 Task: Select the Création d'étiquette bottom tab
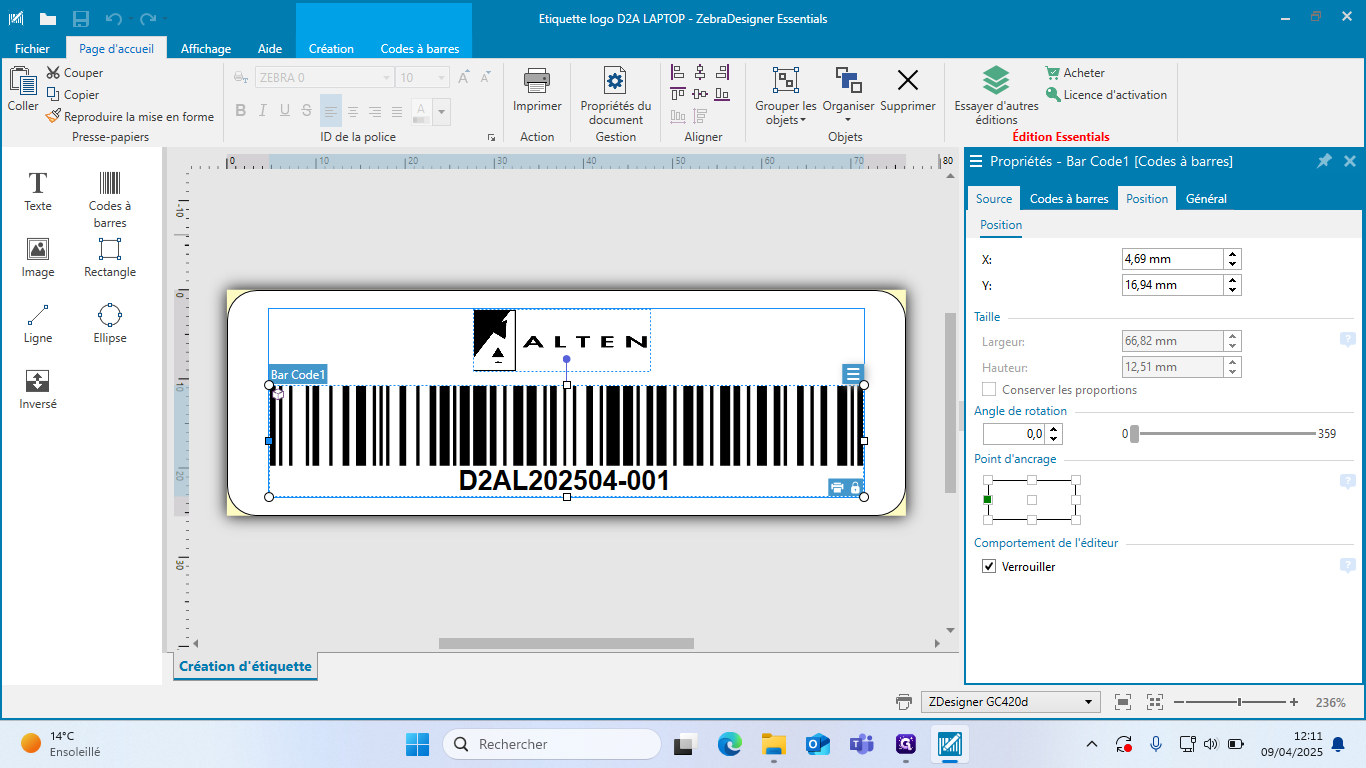click(x=245, y=666)
